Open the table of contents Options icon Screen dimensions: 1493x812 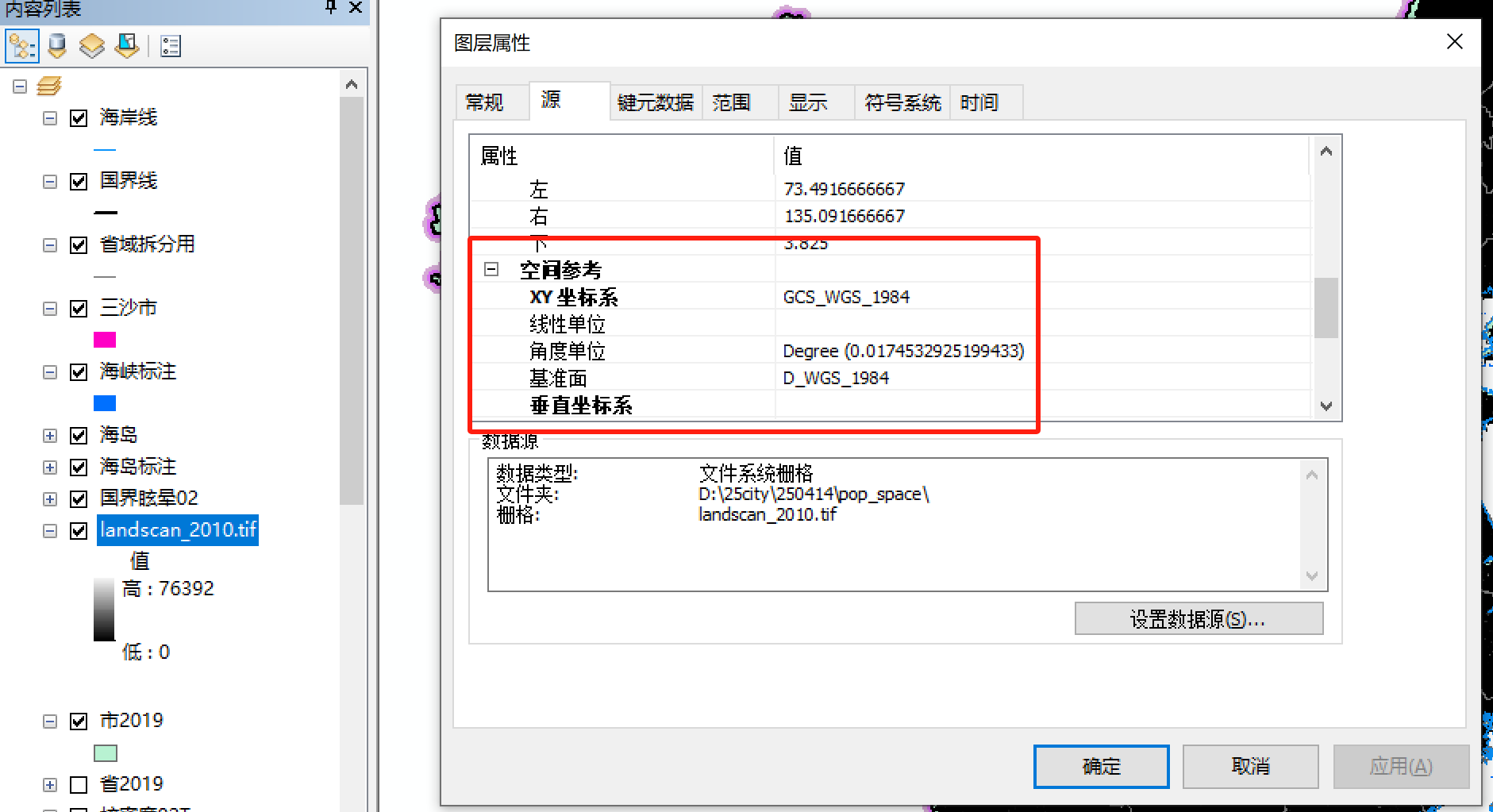click(169, 45)
